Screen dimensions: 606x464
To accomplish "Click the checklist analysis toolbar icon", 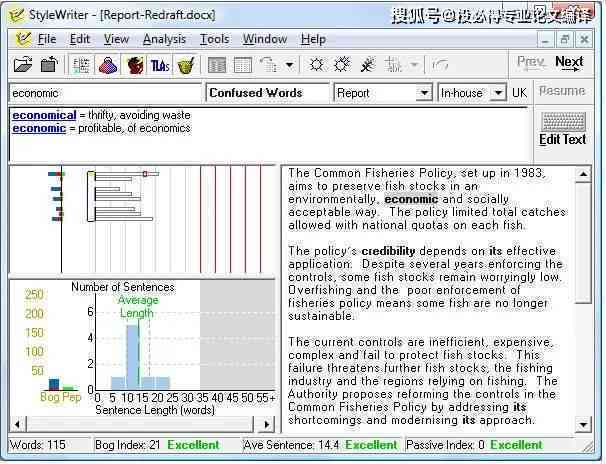I will [81, 65].
